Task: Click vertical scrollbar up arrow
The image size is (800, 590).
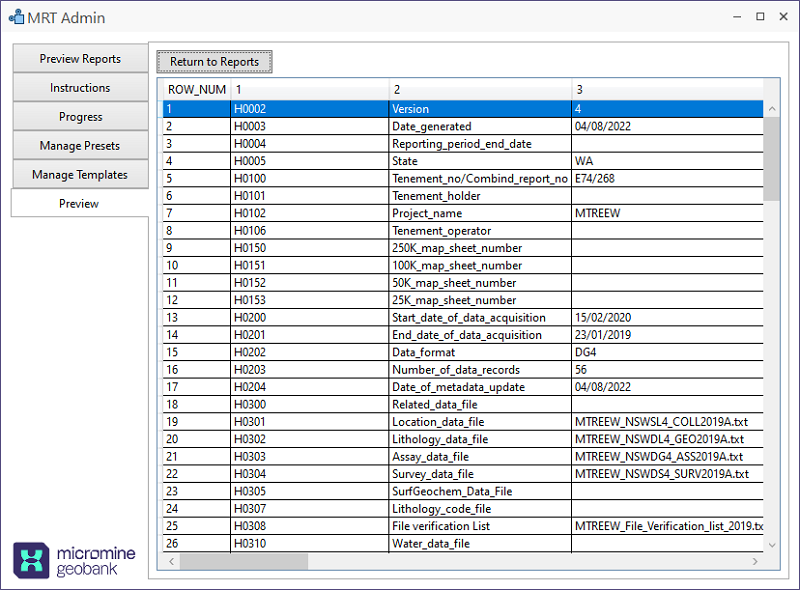Action: pos(771,109)
